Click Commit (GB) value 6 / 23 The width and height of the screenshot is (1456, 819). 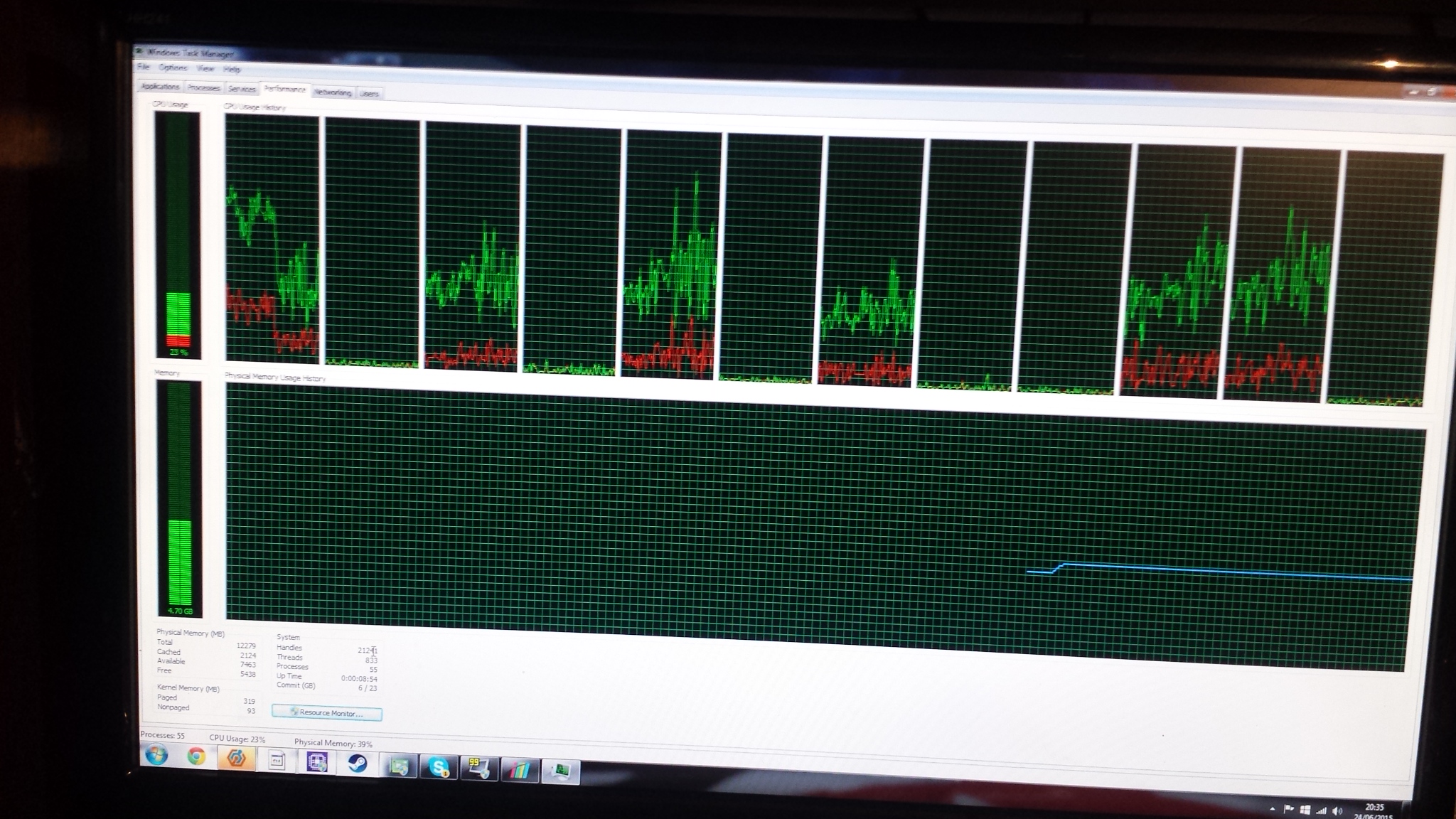(x=368, y=688)
